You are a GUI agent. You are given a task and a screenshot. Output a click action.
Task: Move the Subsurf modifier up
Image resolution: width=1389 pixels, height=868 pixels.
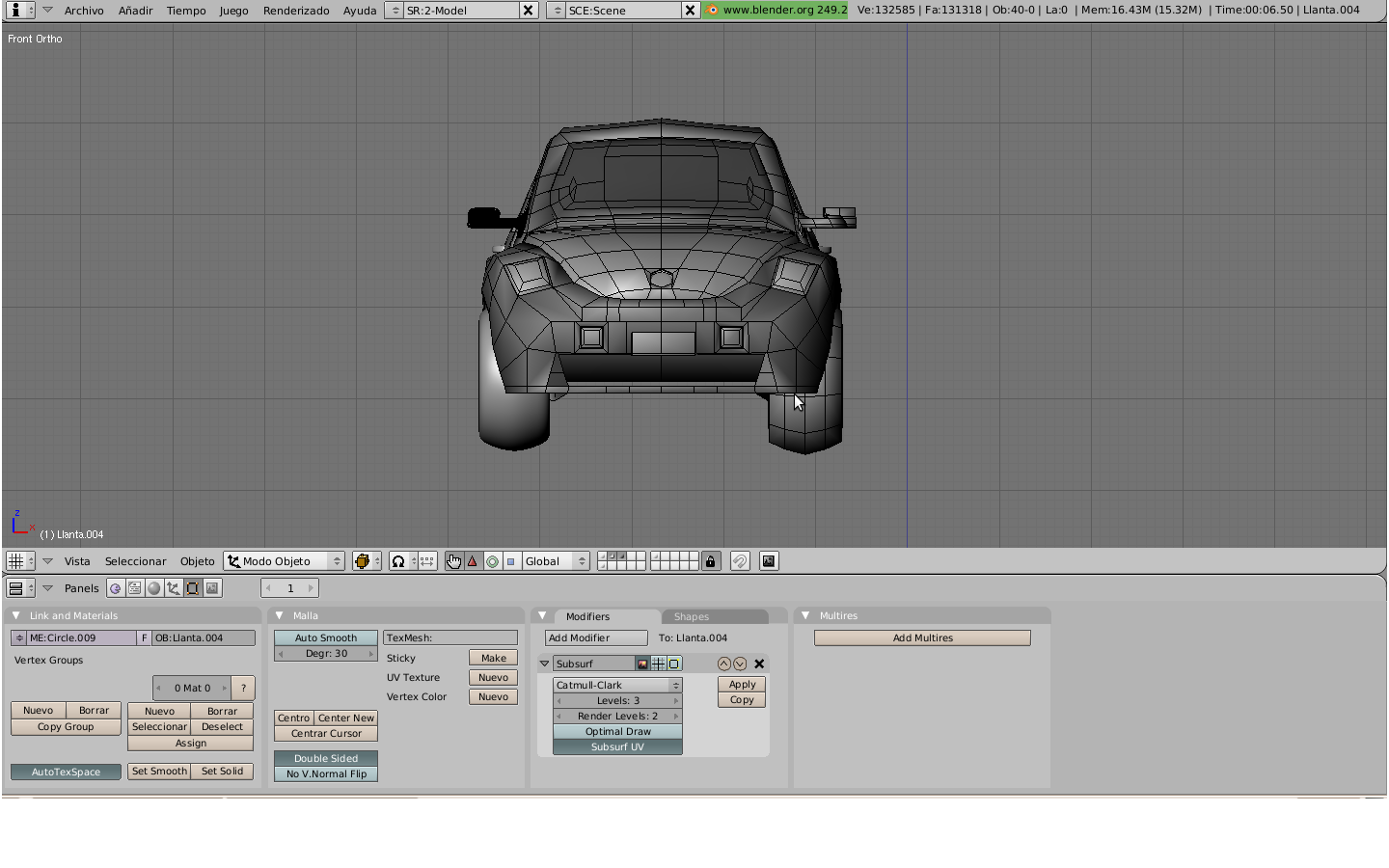(x=724, y=664)
